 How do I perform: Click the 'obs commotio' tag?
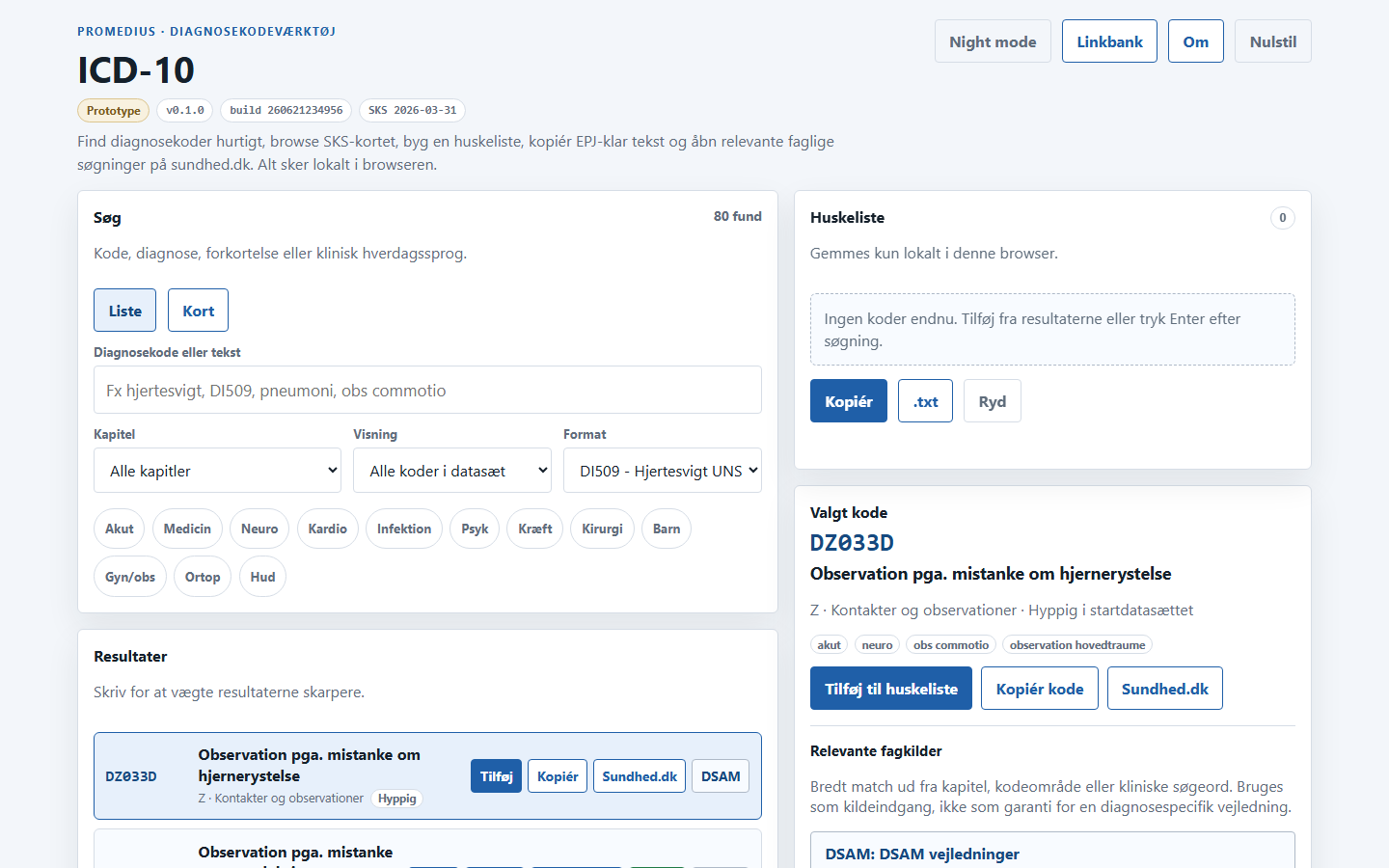(x=951, y=645)
